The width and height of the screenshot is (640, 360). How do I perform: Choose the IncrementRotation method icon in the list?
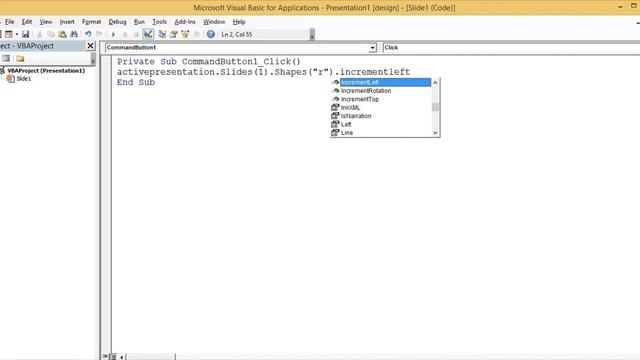pyautogui.click(x=335, y=91)
